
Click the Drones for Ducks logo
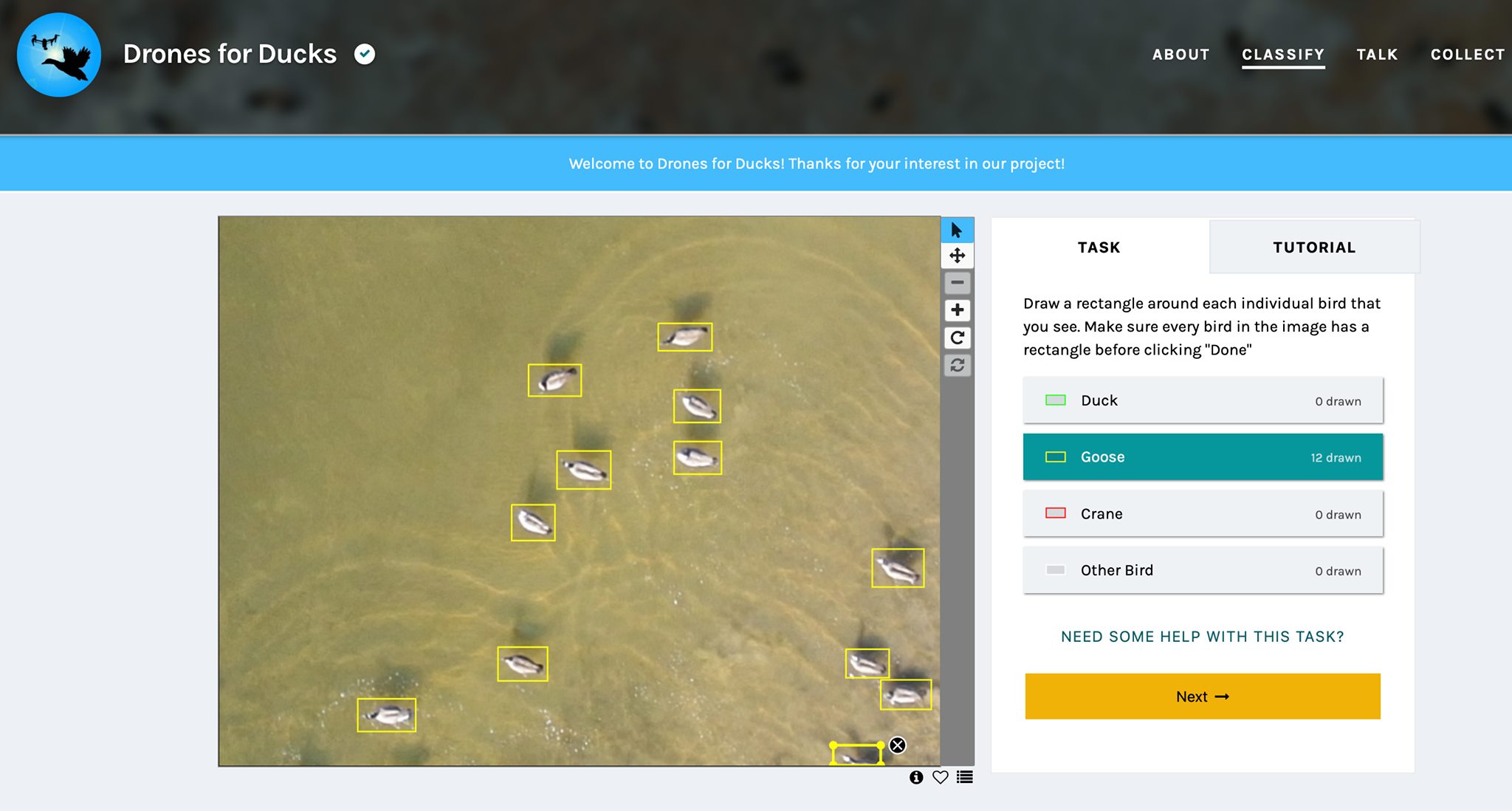(59, 55)
